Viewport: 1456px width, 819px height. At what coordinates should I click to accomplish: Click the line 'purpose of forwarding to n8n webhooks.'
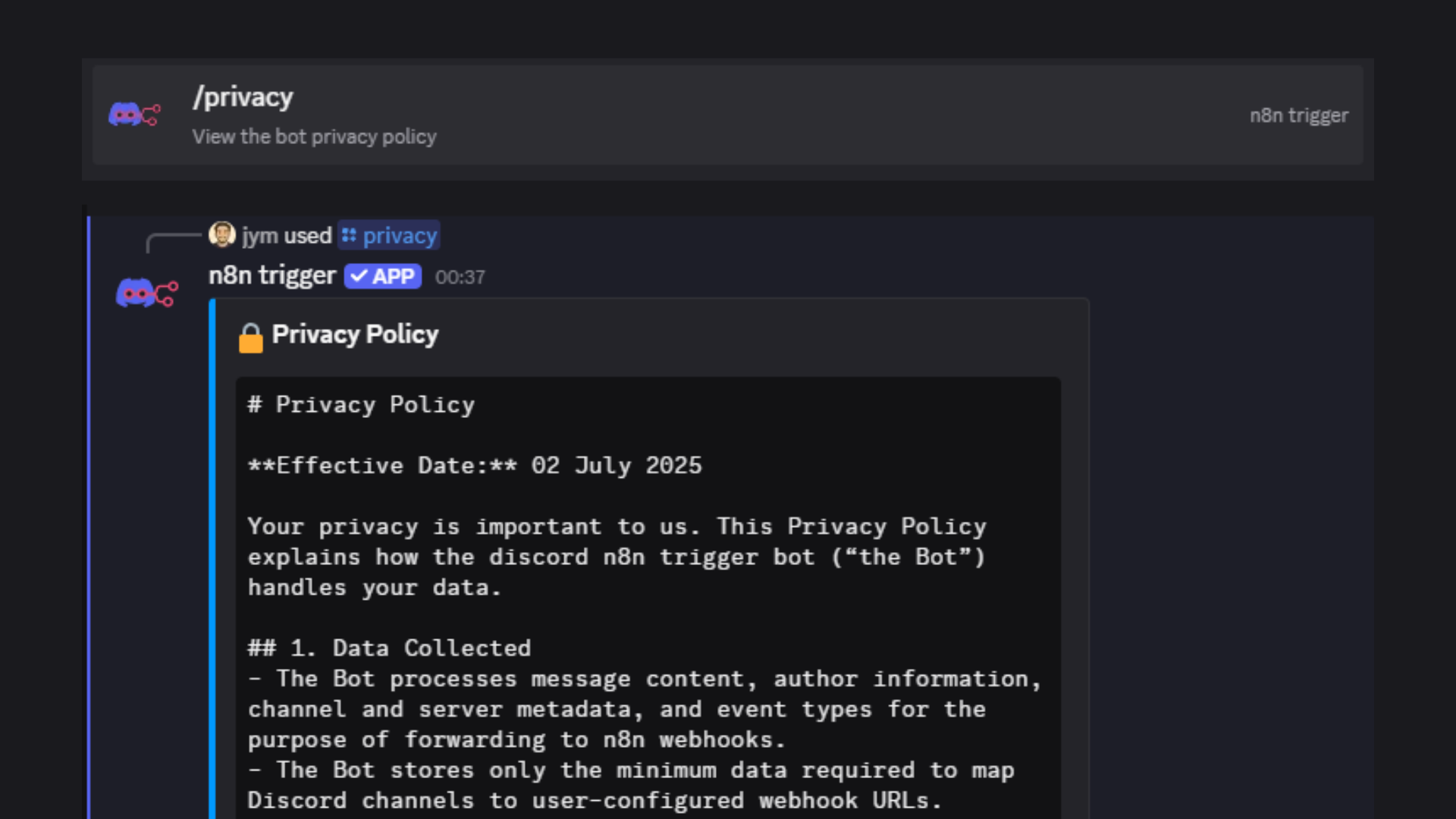coord(516,739)
